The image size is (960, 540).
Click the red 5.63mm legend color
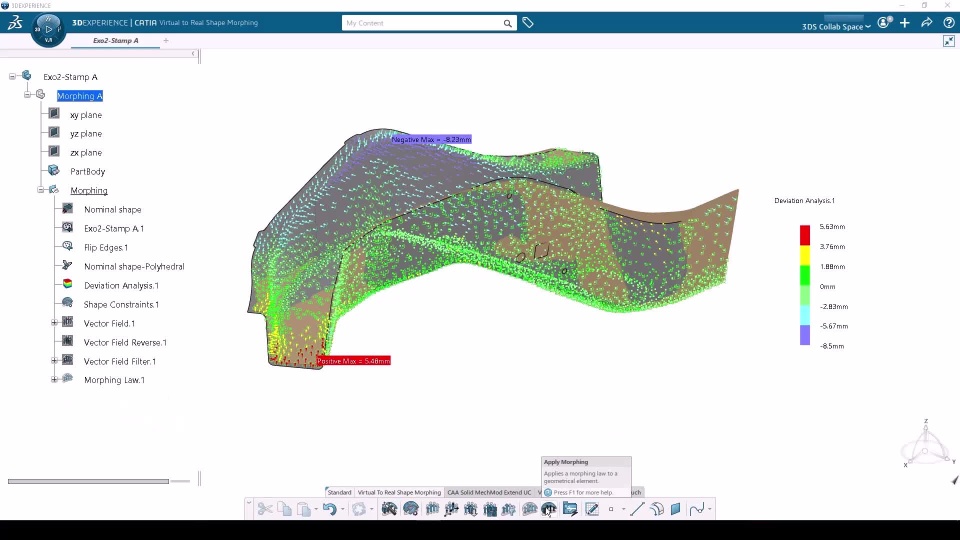804,235
